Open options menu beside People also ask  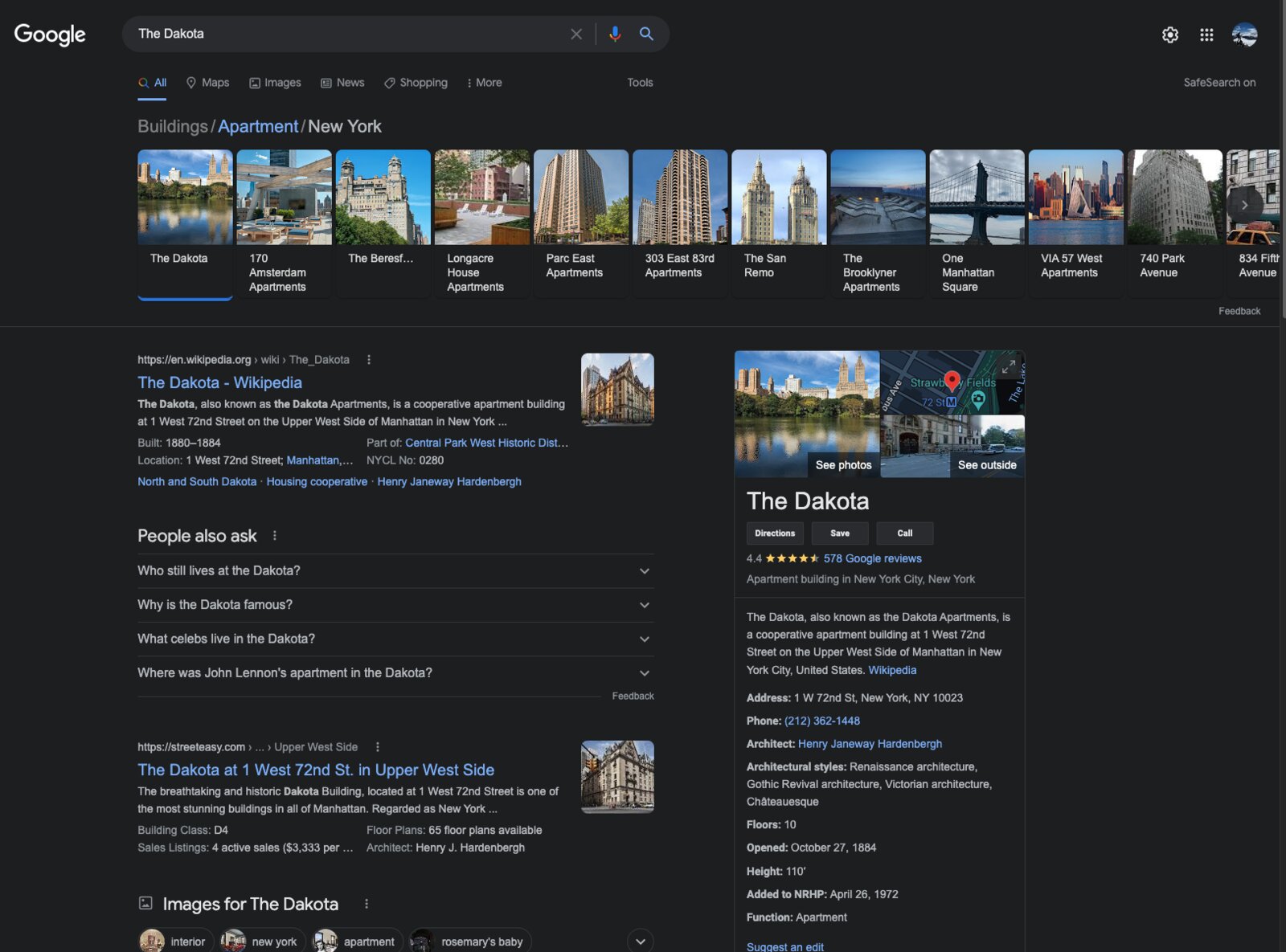click(x=275, y=536)
